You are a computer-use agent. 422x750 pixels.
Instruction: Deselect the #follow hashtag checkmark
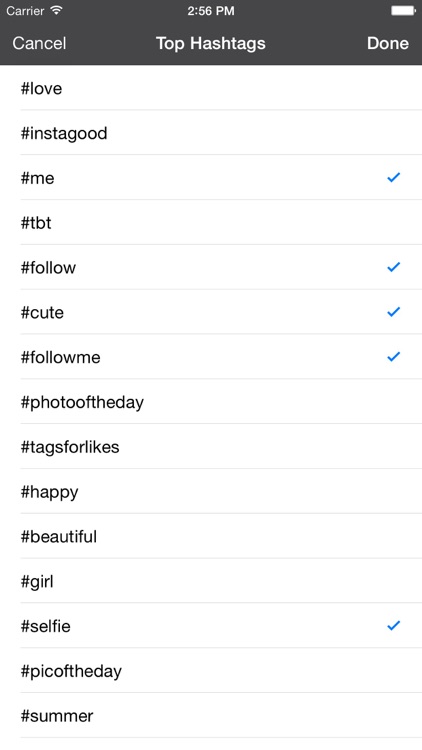pyautogui.click(x=393, y=267)
